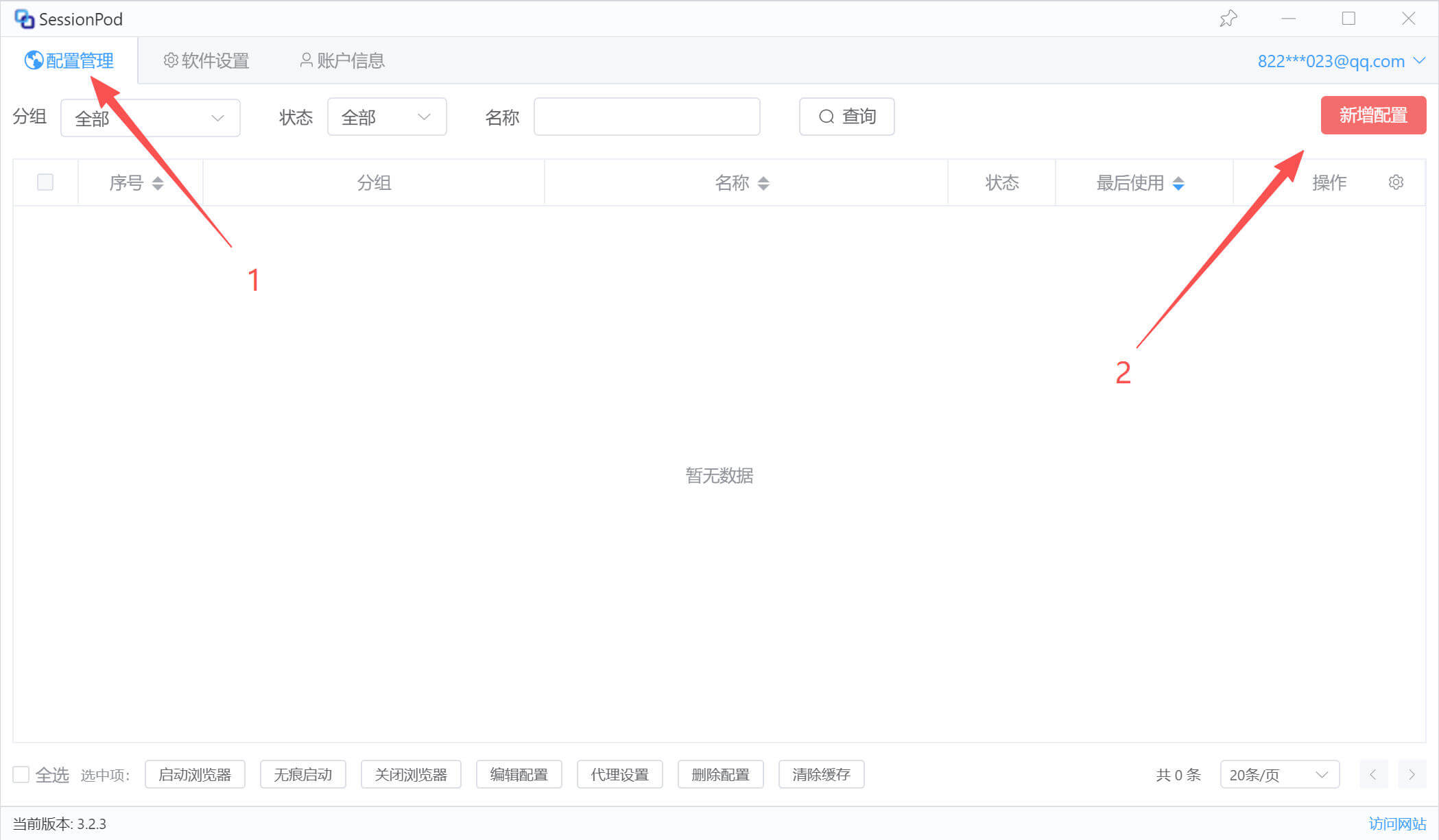Image resolution: width=1439 pixels, height=840 pixels.
Task: Go to previous page arrow
Action: coord(1373,775)
